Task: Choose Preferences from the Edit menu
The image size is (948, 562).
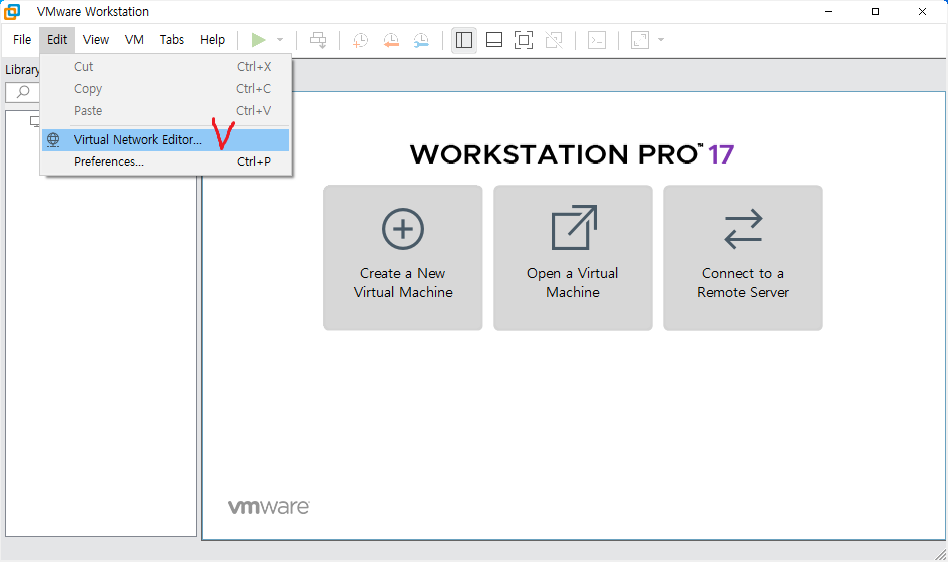Action: [166, 162]
